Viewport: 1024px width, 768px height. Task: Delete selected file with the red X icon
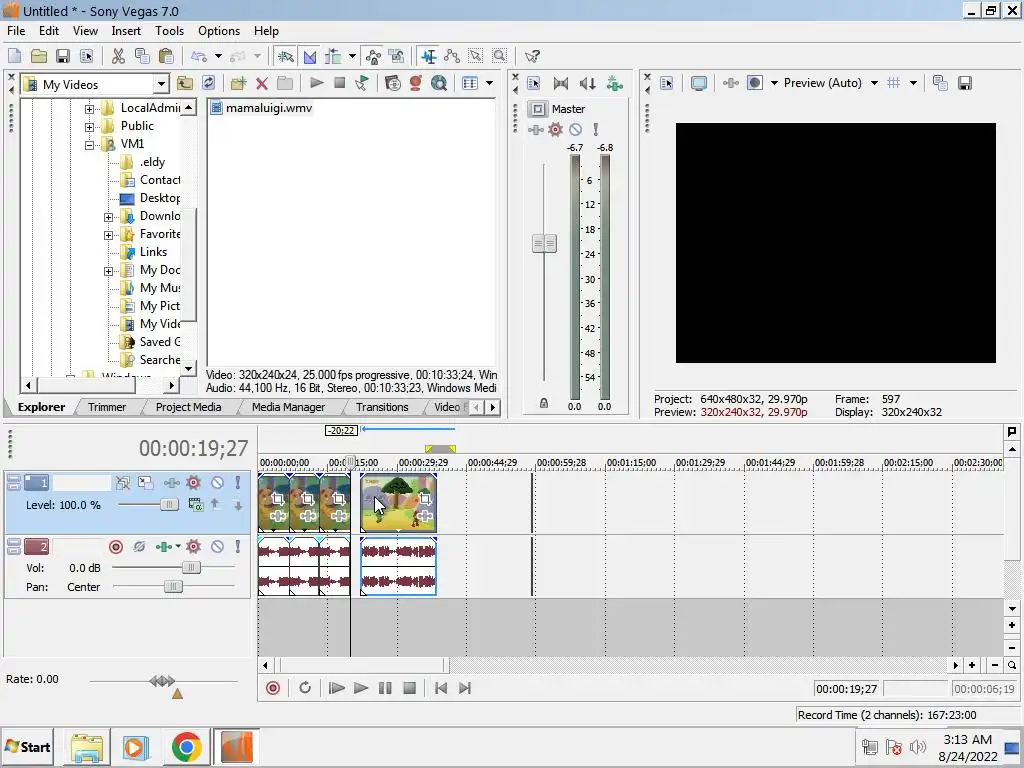pyautogui.click(x=262, y=83)
